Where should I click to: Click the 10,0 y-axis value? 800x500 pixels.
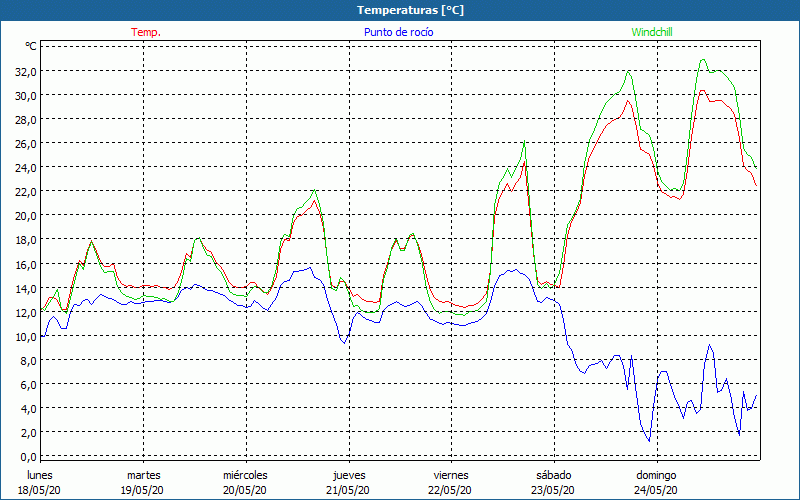[26, 336]
